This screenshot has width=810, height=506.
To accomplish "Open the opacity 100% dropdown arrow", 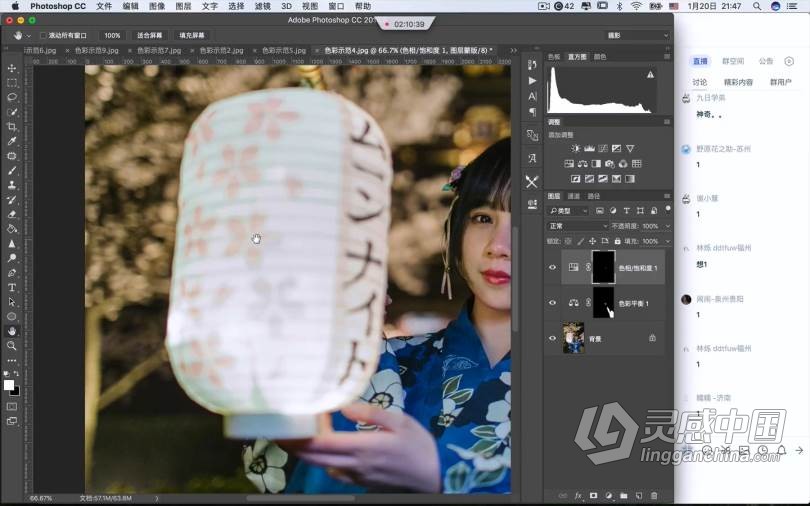I will pos(667,226).
